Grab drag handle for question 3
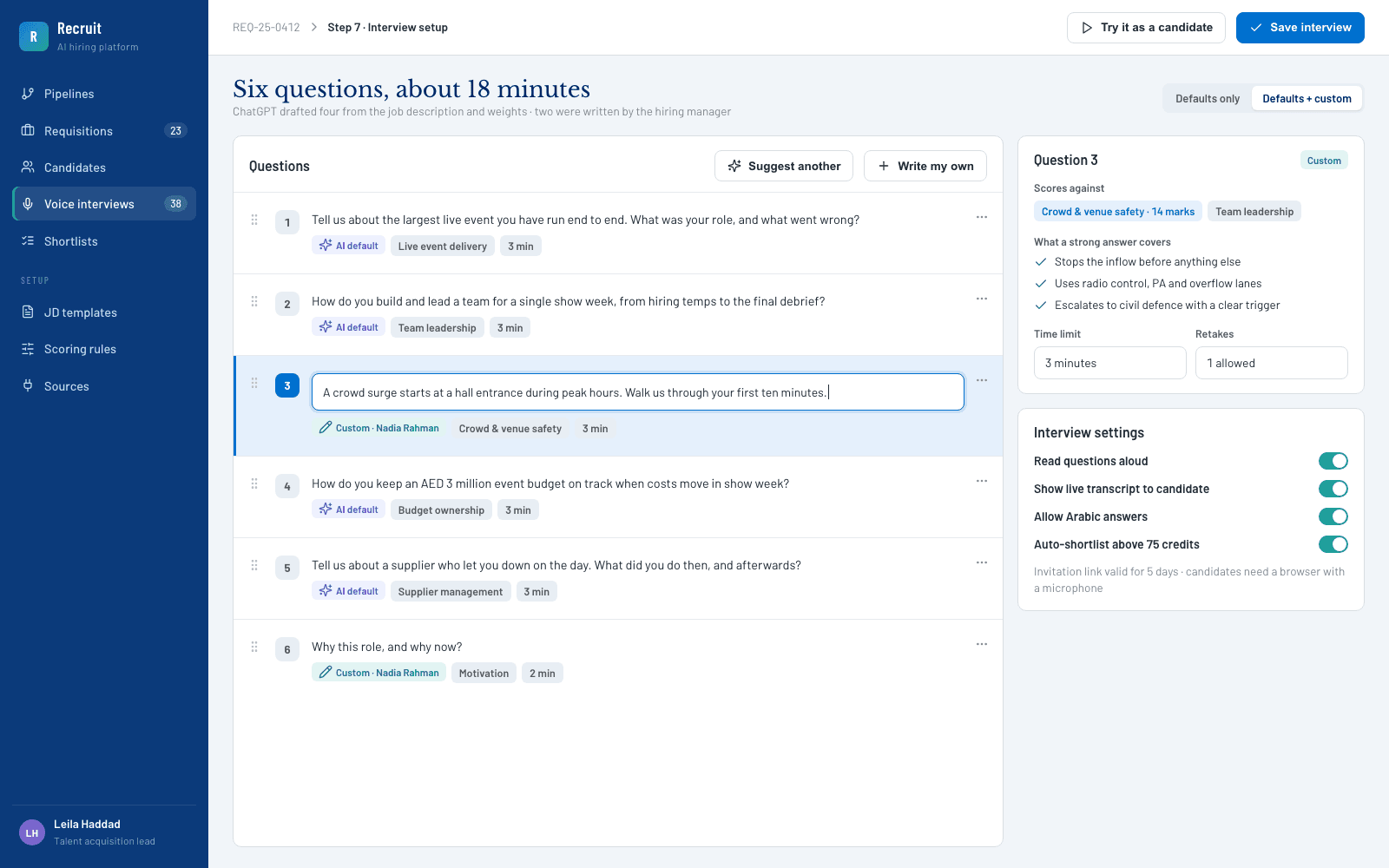Image resolution: width=1389 pixels, height=868 pixels. [x=254, y=384]
